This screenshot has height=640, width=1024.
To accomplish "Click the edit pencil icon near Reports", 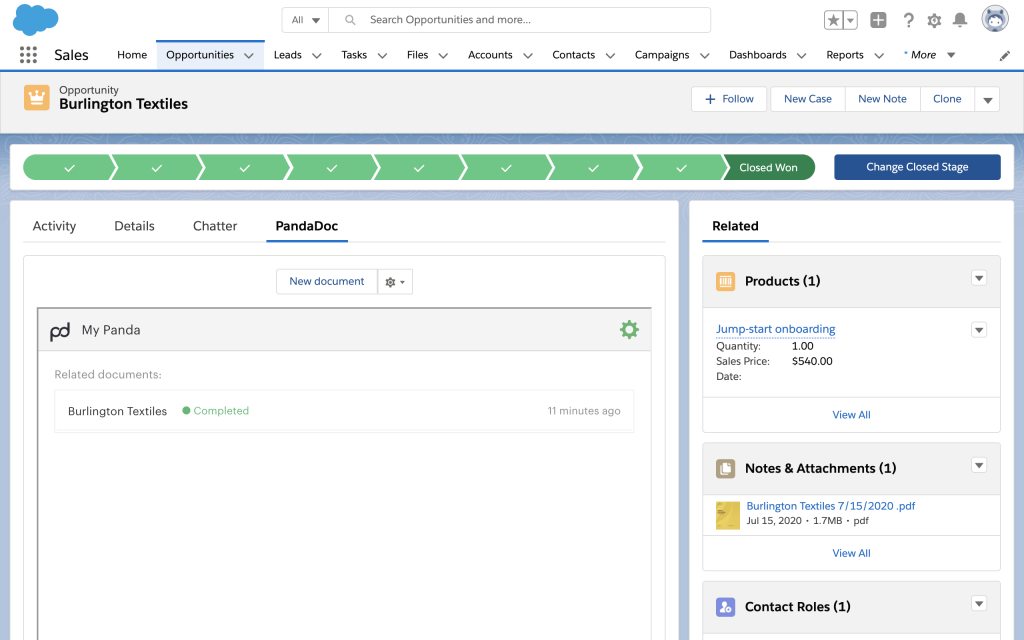I will click(x=1005, y=56).
